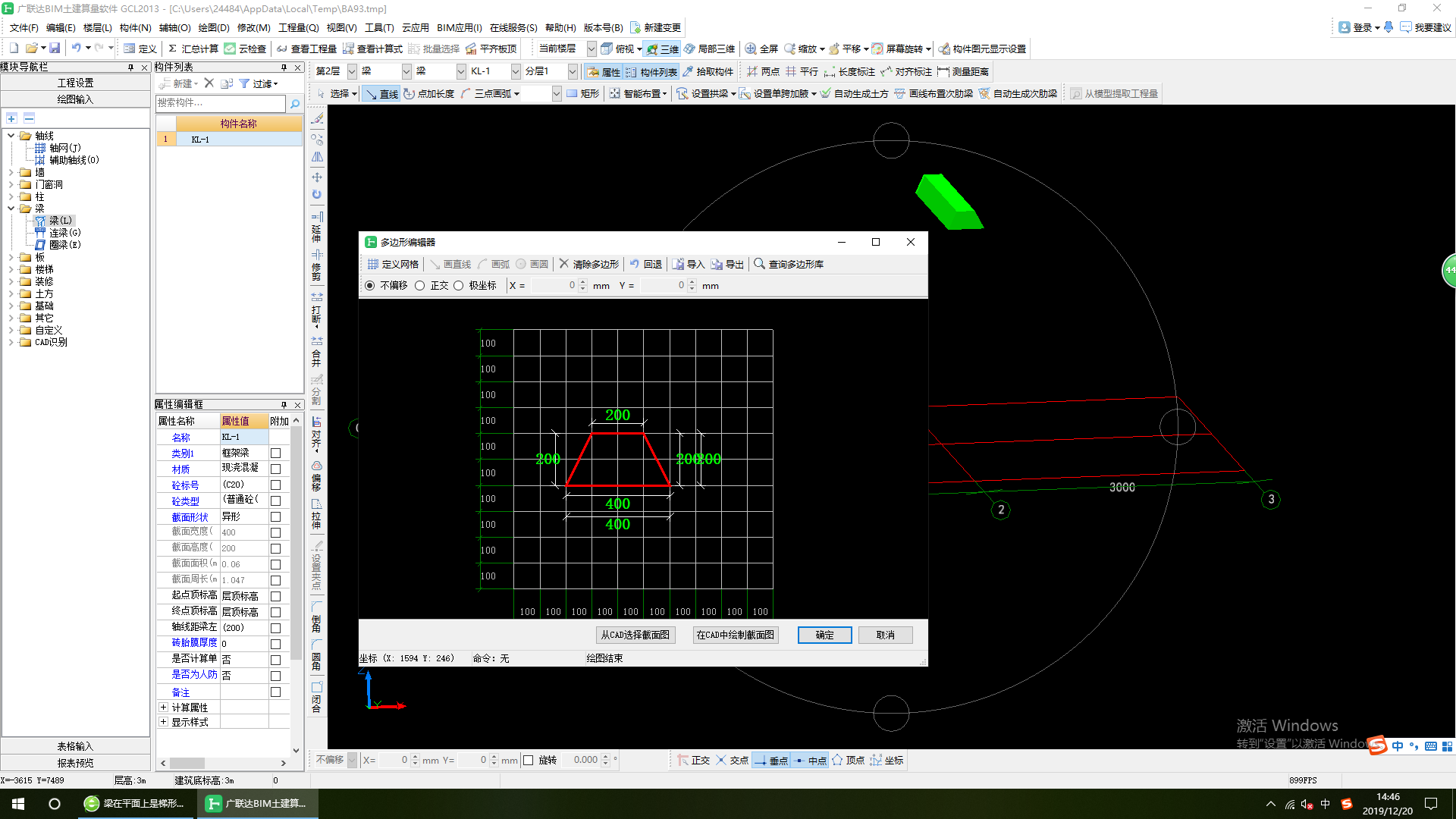Click the 拾取构件 tool
The image size is (1456, 819).
coord(708,71)
